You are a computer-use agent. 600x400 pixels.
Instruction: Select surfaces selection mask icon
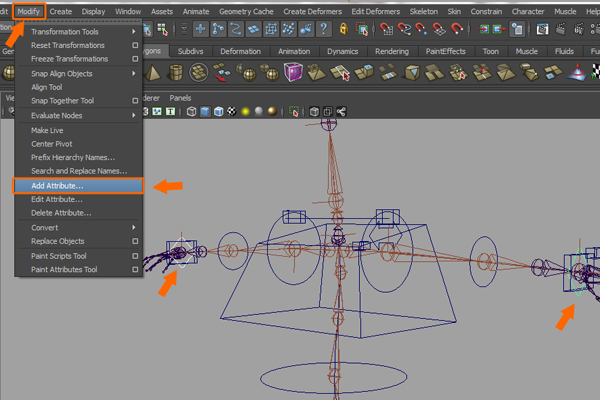pyautogui.click(x=253, y=29)
